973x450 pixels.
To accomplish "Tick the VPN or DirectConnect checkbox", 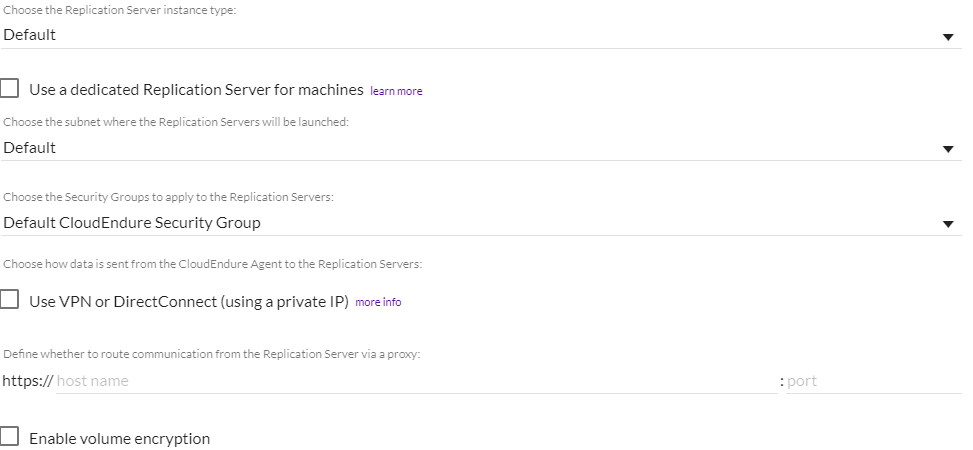I will [10, 300].
